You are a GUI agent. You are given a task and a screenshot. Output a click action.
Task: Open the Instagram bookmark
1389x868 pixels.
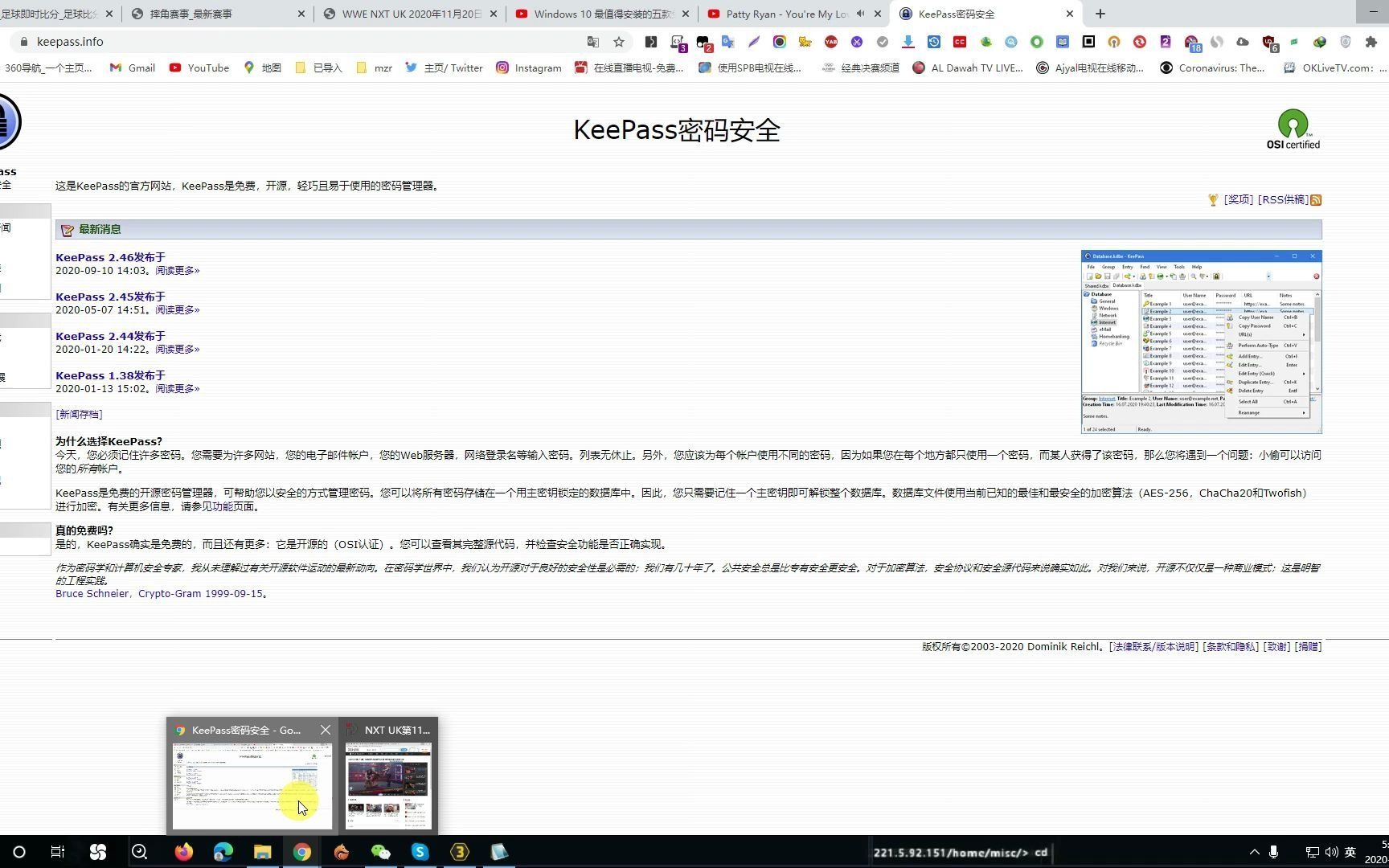(529, 68)
